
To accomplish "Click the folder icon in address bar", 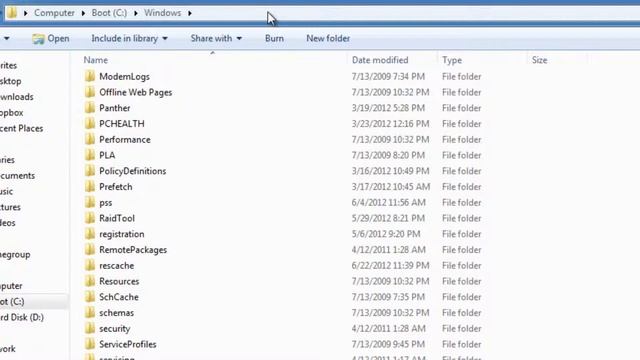I will tap(11, 13).
